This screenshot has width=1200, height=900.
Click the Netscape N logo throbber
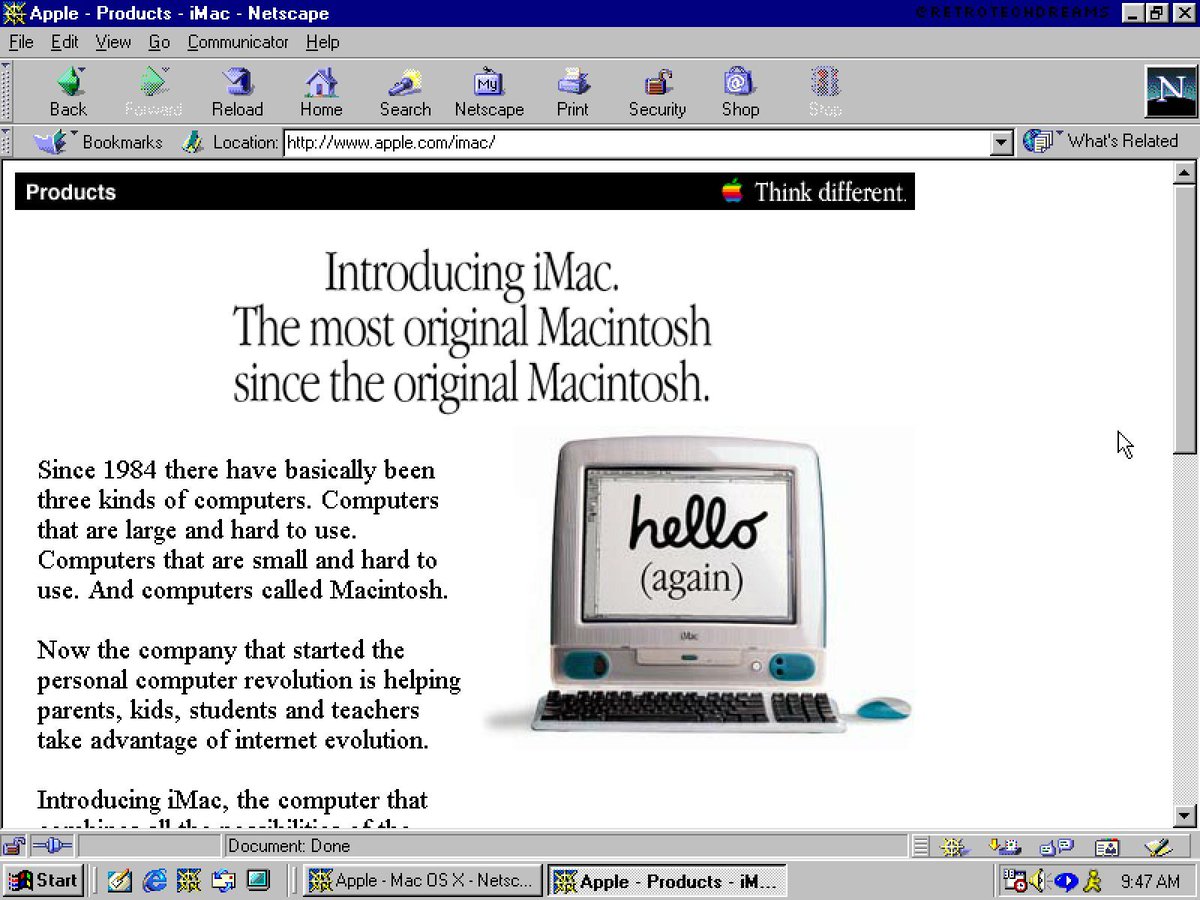tap(1170, 92)
